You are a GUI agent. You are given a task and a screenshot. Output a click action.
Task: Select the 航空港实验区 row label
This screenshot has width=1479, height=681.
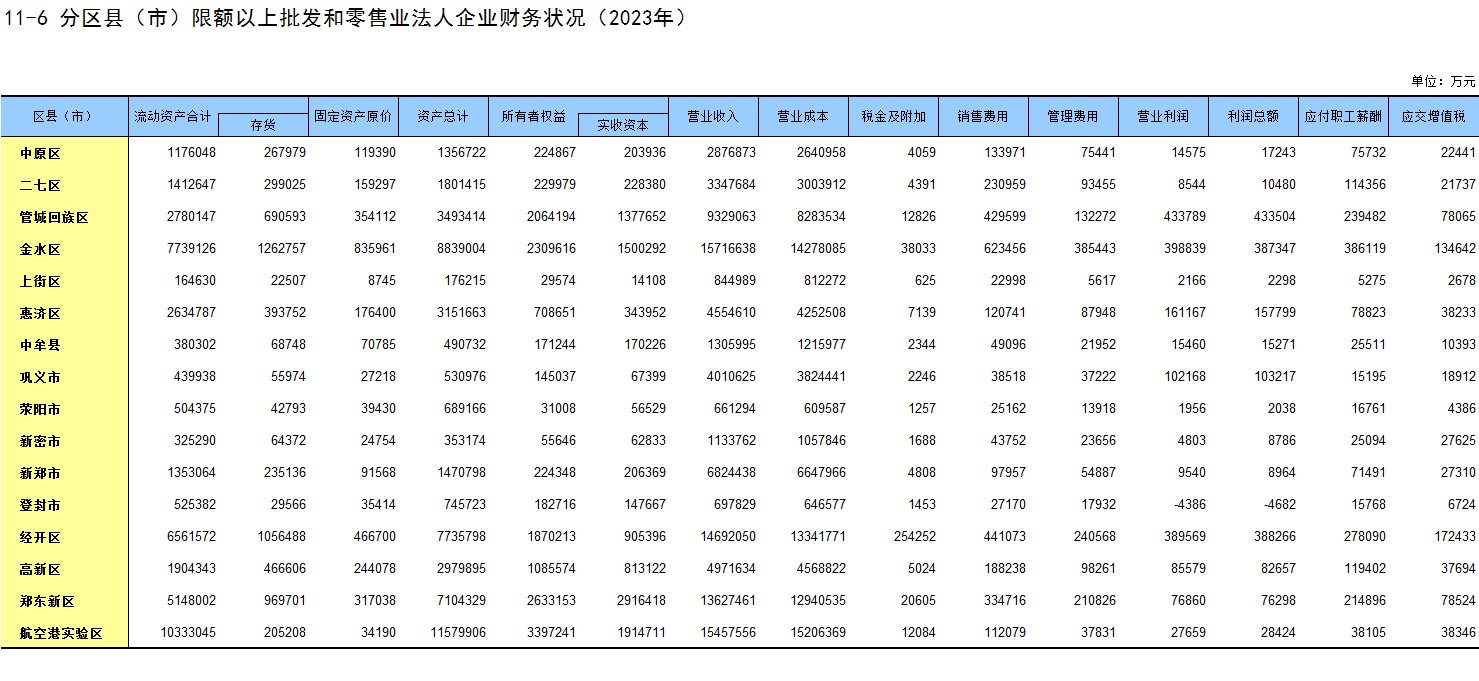coord(62,633)
